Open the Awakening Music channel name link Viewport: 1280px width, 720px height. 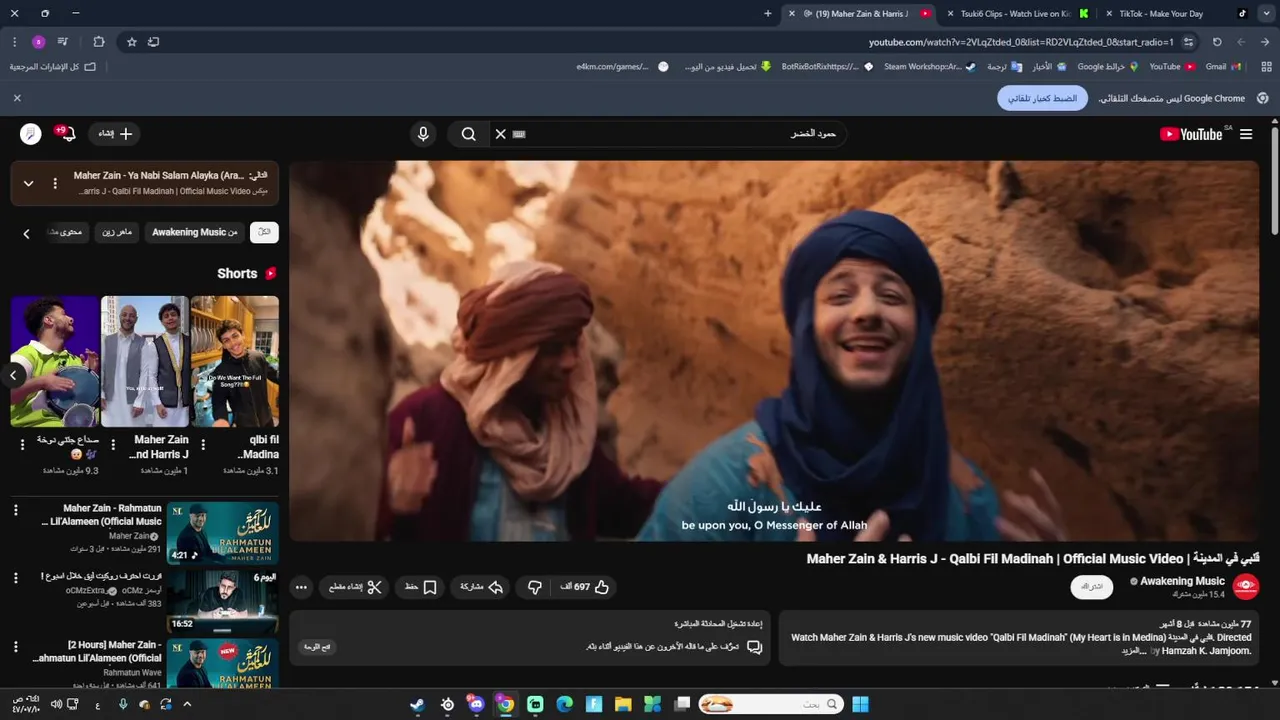pyautogui.click(x=1183, y=581)
